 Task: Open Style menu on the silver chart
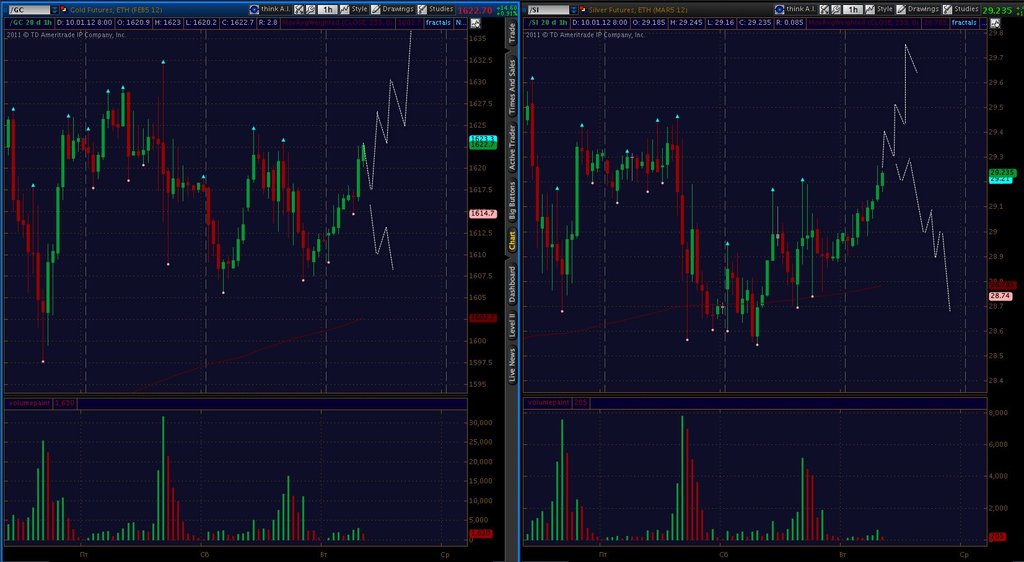point(880,9)
